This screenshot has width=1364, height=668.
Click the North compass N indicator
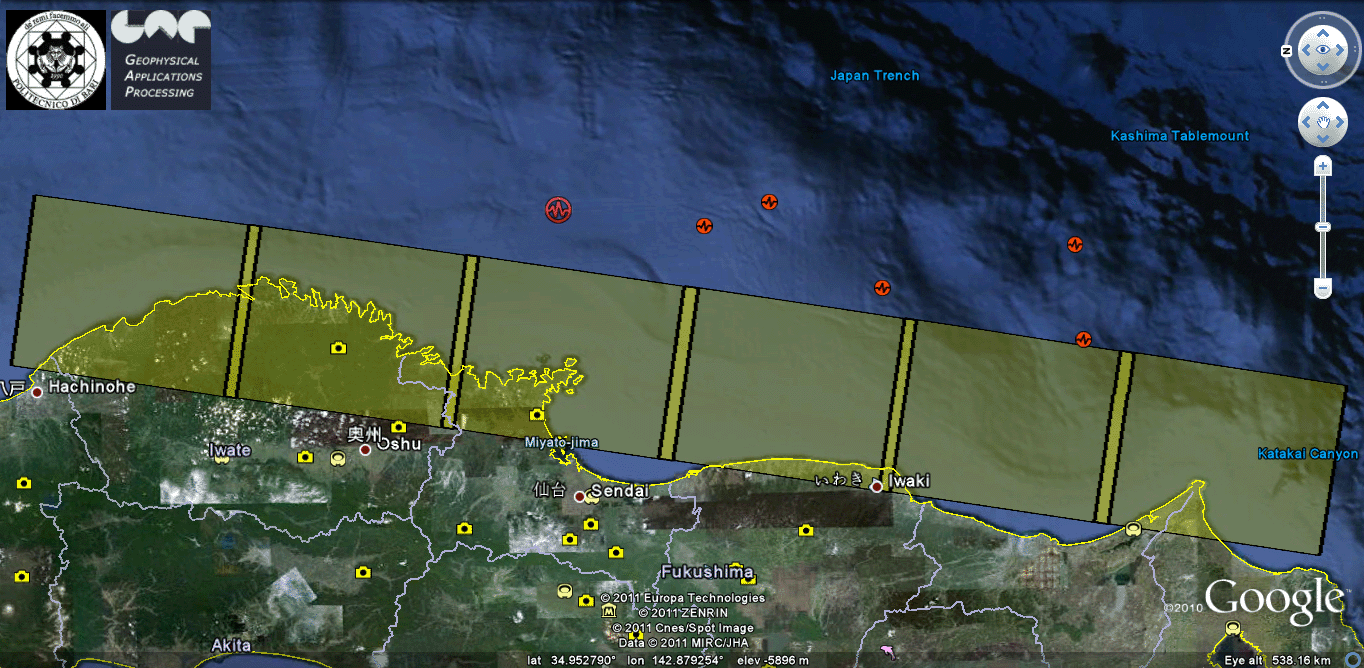pos(1287,50)
